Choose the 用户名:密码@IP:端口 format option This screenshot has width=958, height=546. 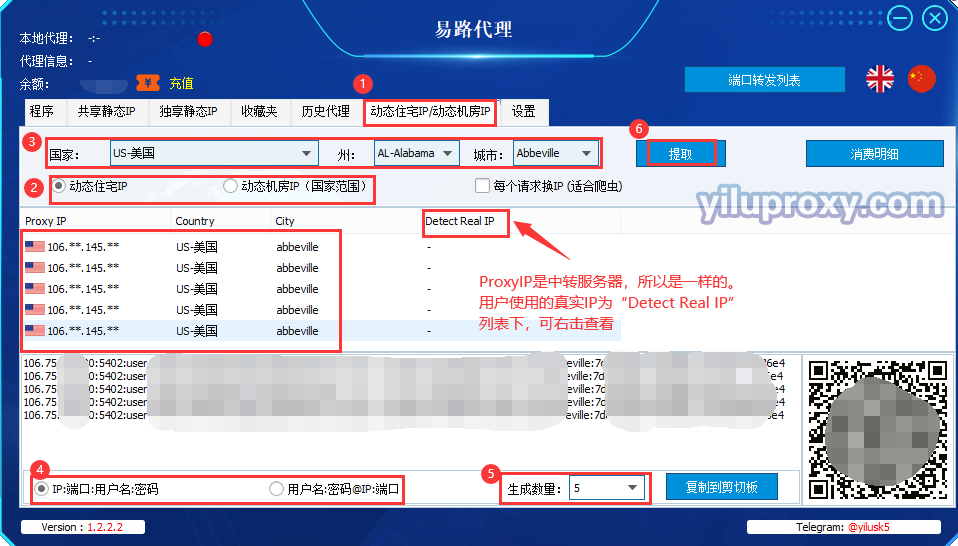pos(335,489)
